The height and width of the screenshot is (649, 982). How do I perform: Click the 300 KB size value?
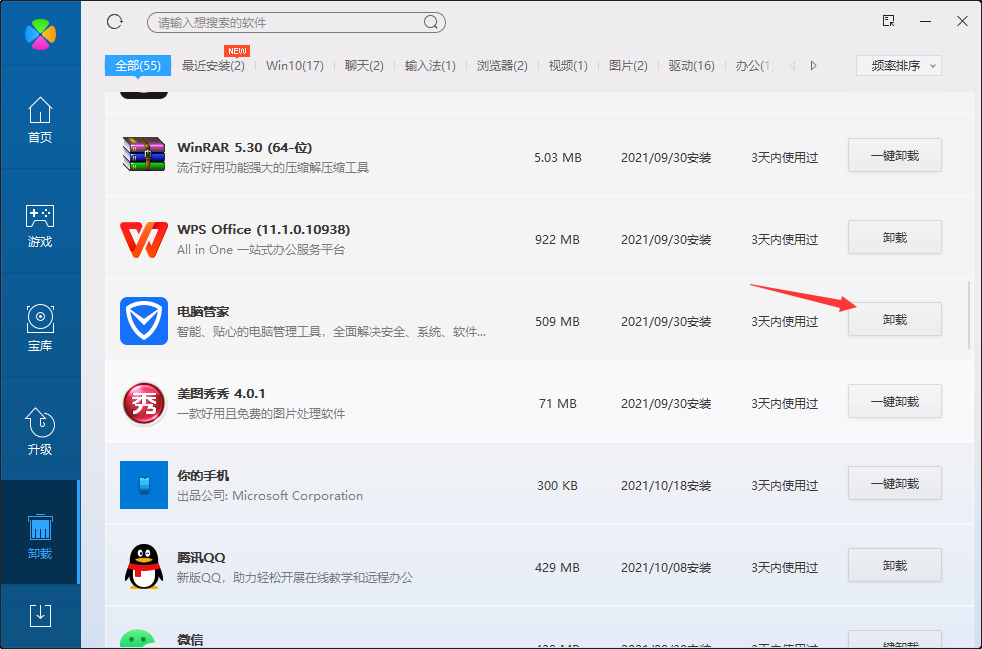point(557,486)
